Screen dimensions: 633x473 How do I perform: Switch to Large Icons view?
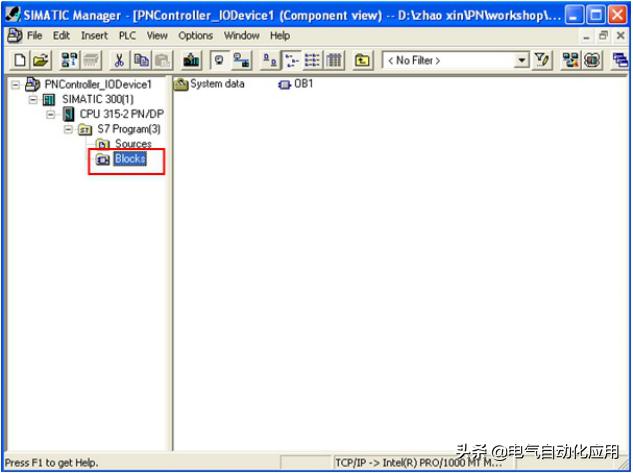tap(270, 61)
